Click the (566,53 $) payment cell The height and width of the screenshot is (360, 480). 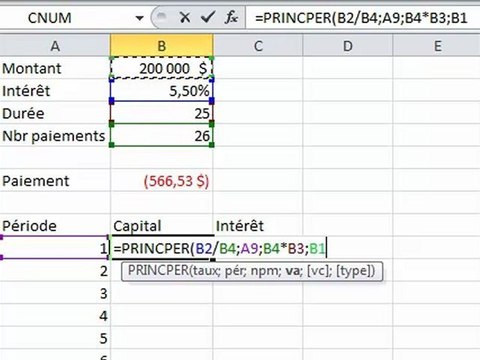(x=162, y=181)
